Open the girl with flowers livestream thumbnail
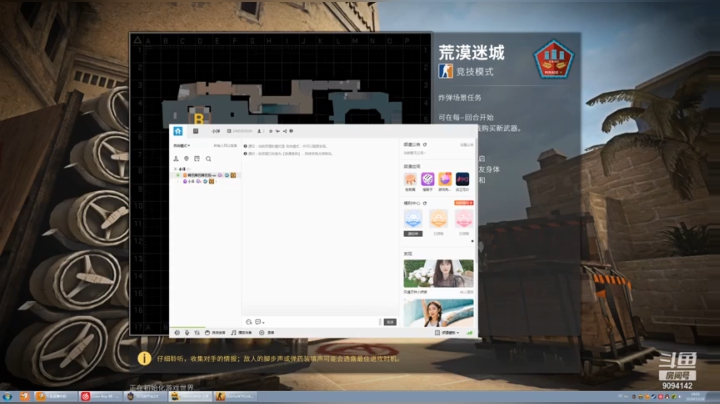This screenshot has width=720, height=404. pos(439,274)
